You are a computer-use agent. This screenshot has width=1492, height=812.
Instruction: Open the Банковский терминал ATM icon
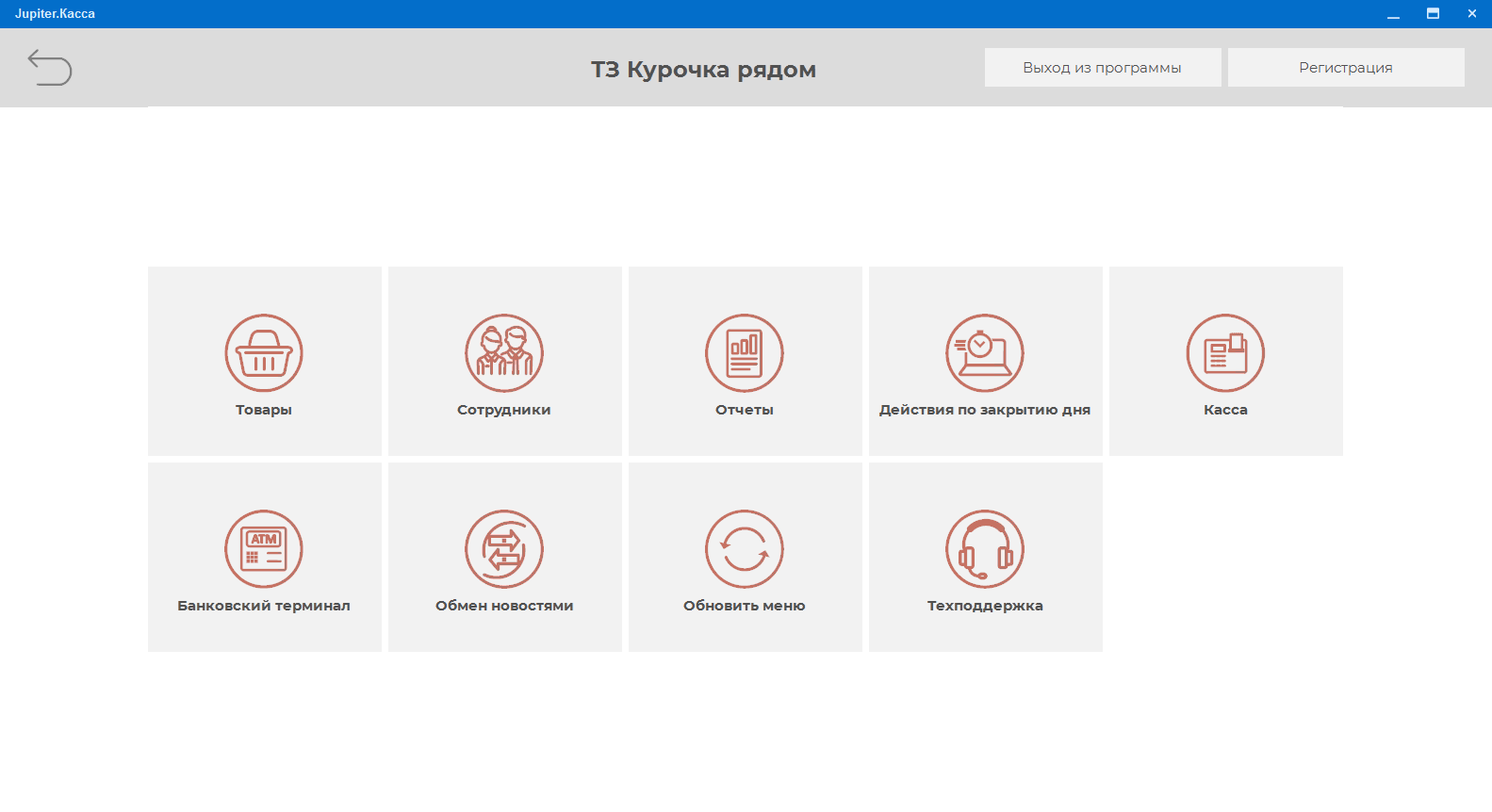(x=264, y=549)
